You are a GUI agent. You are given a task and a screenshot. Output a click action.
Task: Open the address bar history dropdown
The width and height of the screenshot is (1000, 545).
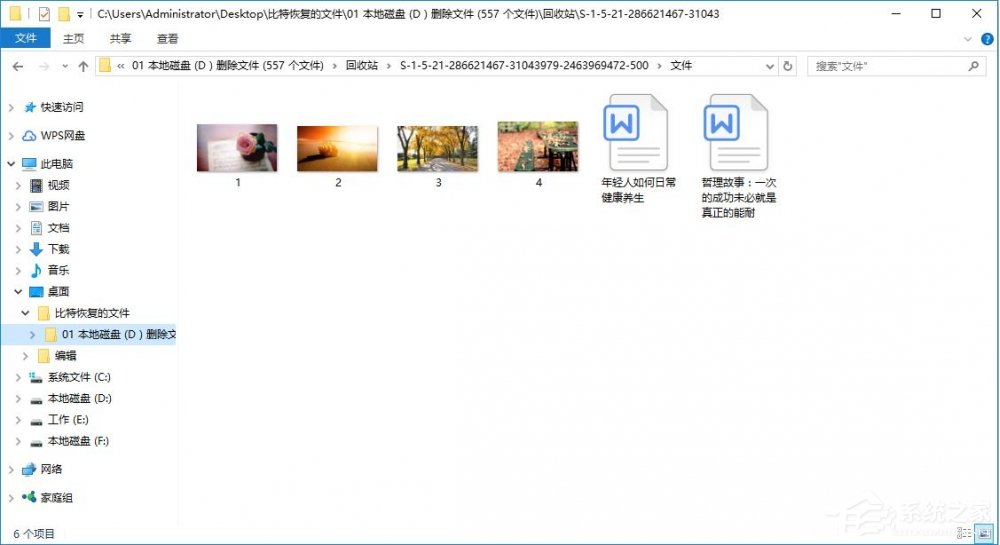point(769,66)
